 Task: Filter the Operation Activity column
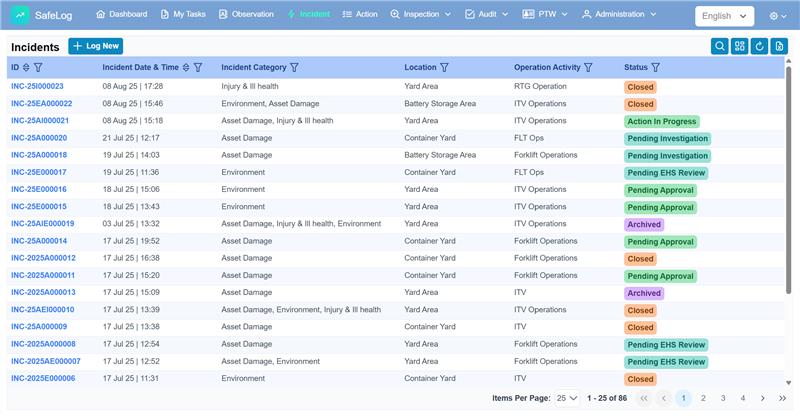coord(589,68)
